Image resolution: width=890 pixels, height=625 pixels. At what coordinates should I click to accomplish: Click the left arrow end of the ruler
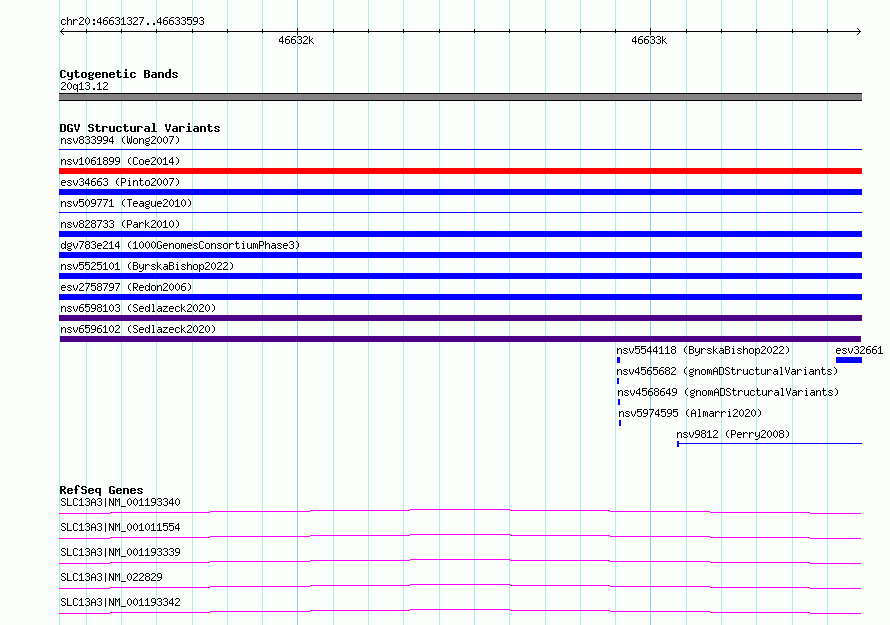coord(62,31)
